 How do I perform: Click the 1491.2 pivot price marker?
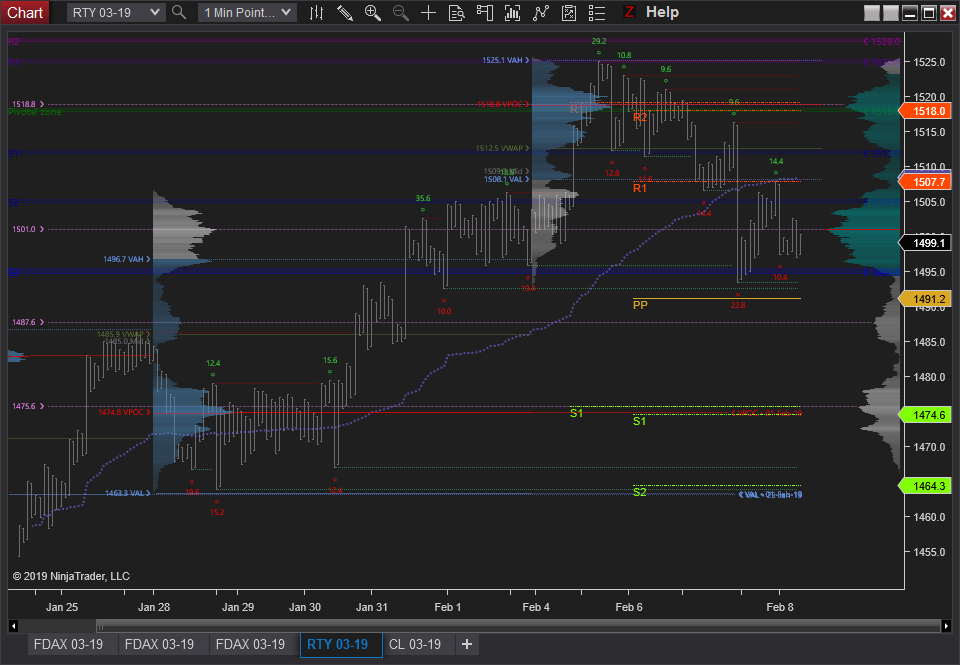pyautogui.click(x=925, y=299)
